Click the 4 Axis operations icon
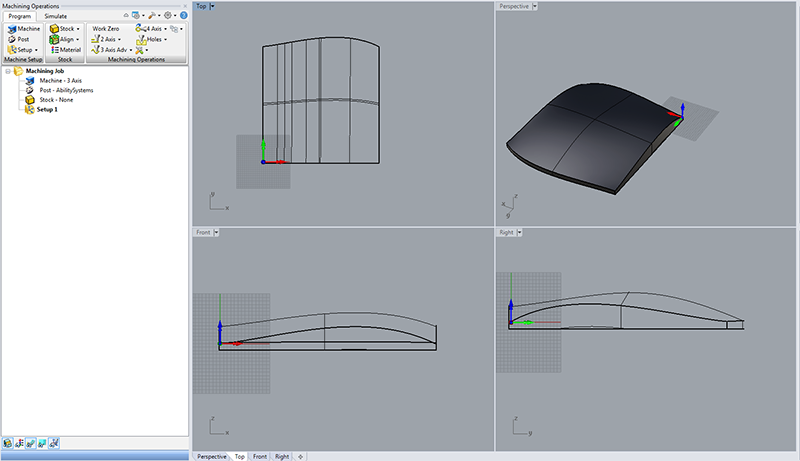This screenshot has width=800, height=461. [140, 29]
